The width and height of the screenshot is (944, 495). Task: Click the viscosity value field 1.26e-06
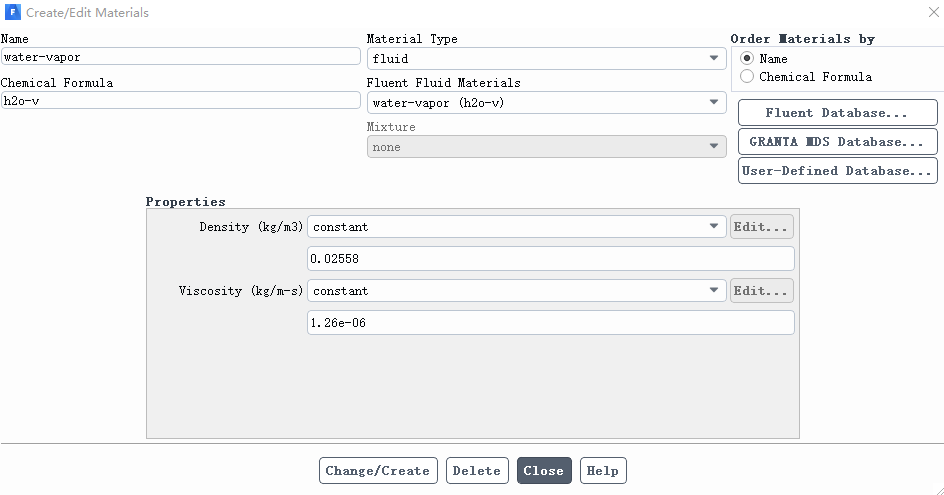[551, 322]
